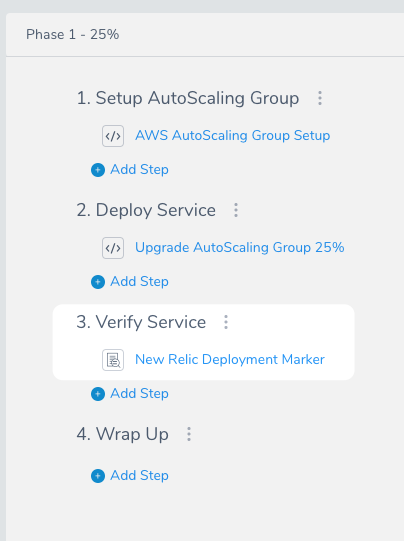This screenshot has width=404, height=541.
Task: Open Upgrade AutoScaling Group 25% step
Action: point(240,248)
